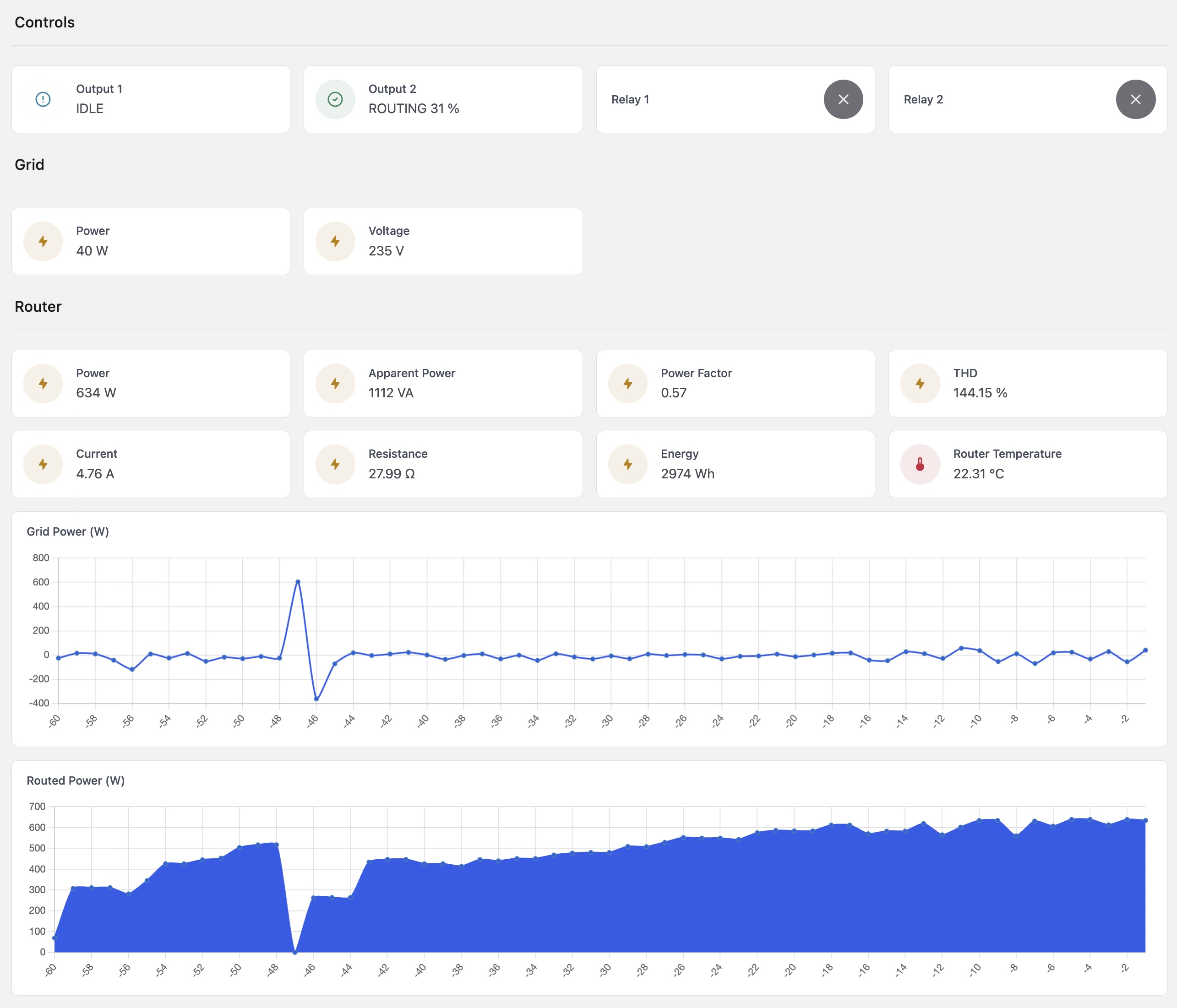Click the Voltage lightning icon
This screenshot has width=1177, height=1008.
pos(335,241)
